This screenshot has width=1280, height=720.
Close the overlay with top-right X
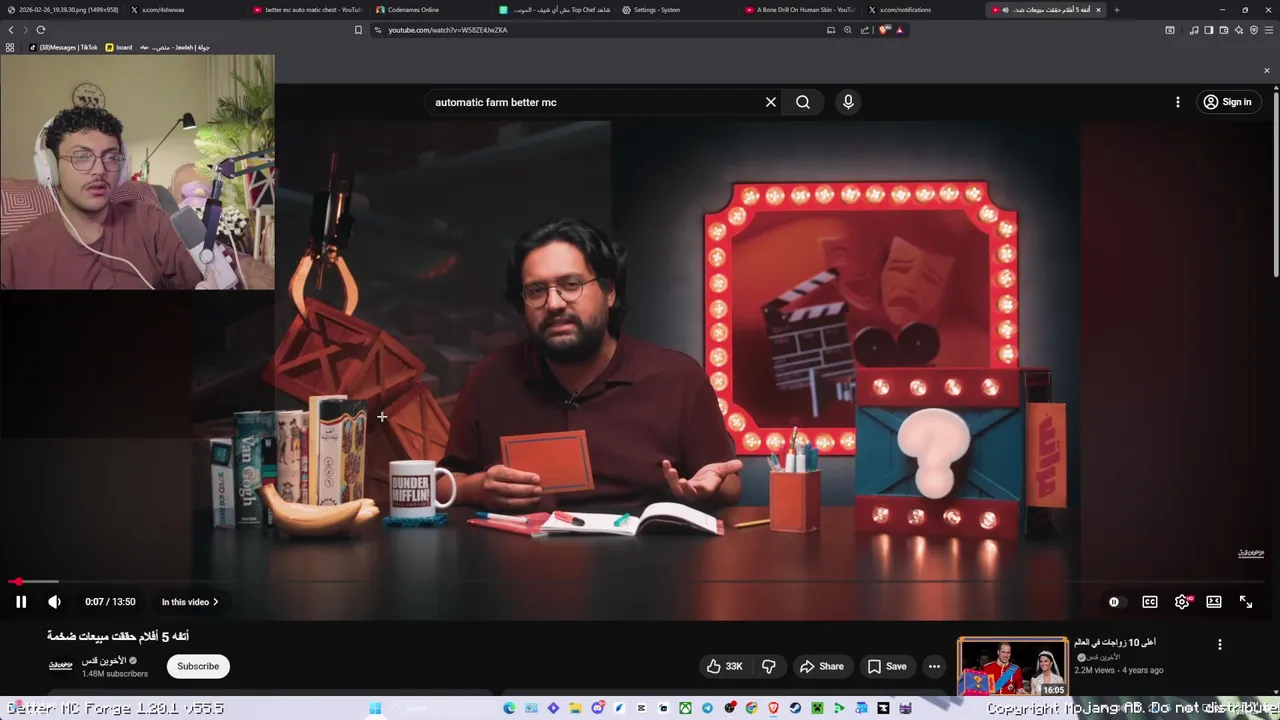[1267, 70]
